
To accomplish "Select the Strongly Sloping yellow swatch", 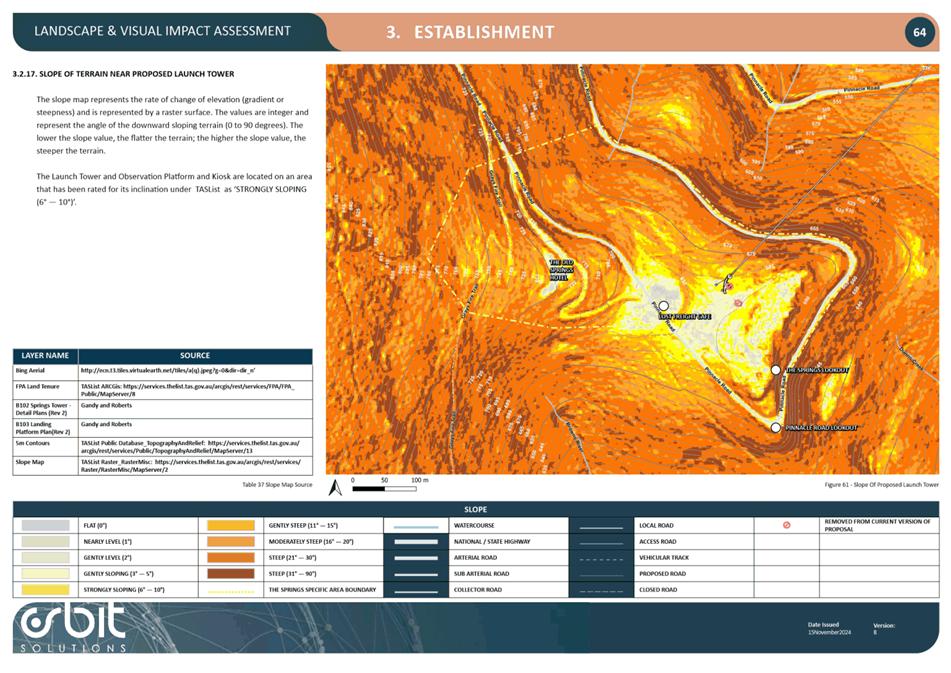I will [44, 590].
